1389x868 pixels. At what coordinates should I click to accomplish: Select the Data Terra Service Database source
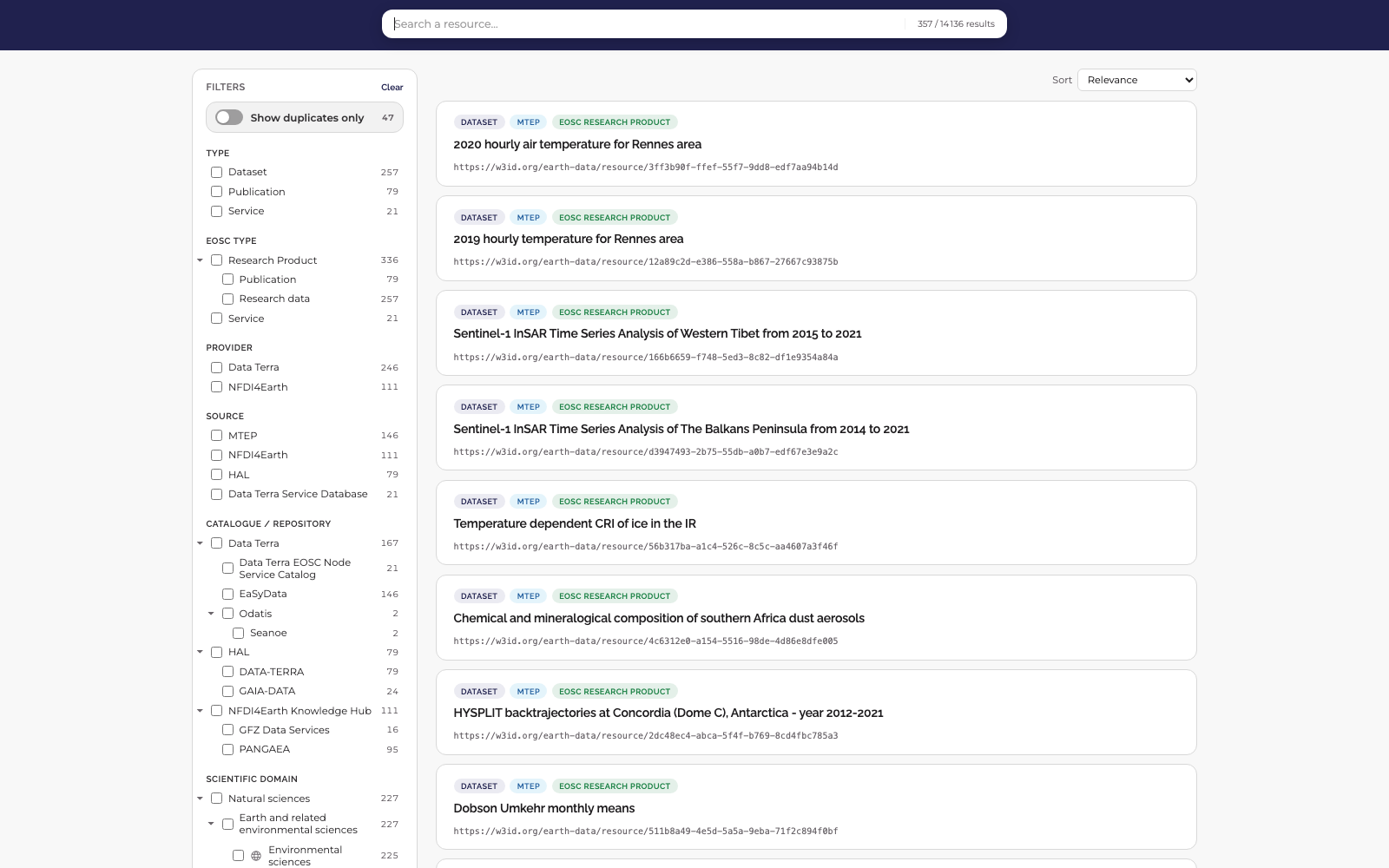(x=217, y=494)
